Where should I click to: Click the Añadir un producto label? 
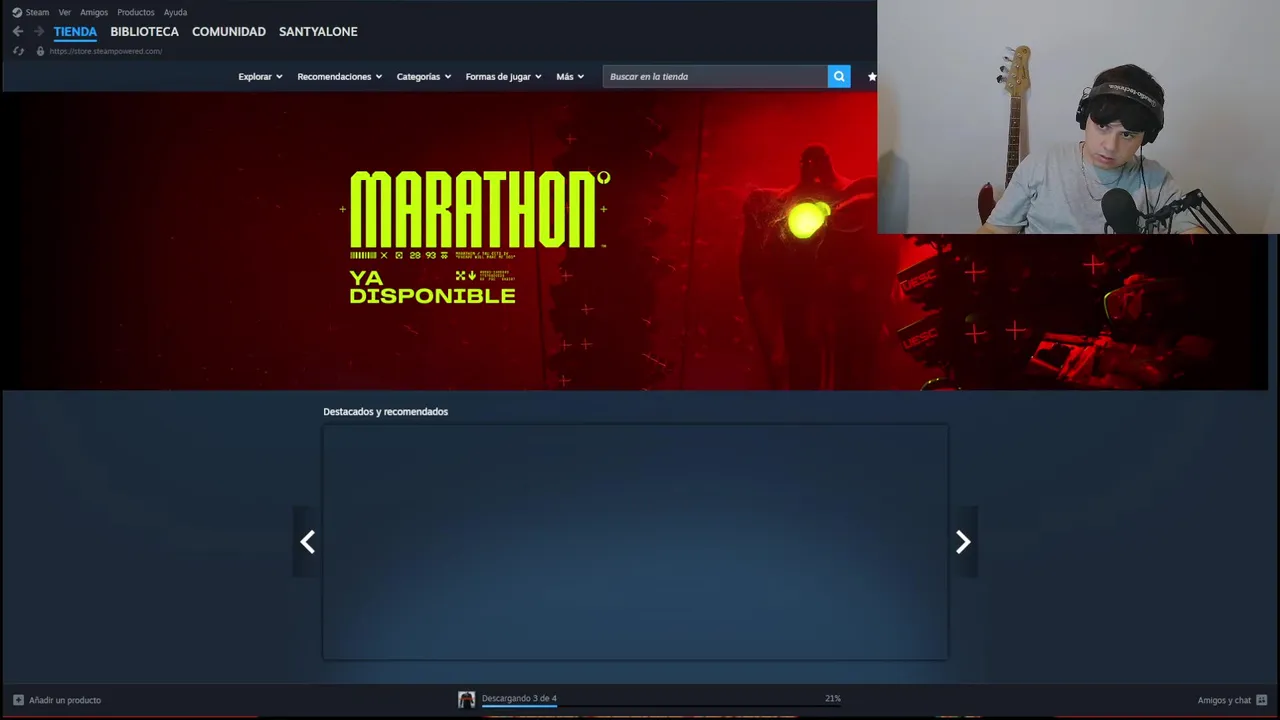tap(65, 700)
